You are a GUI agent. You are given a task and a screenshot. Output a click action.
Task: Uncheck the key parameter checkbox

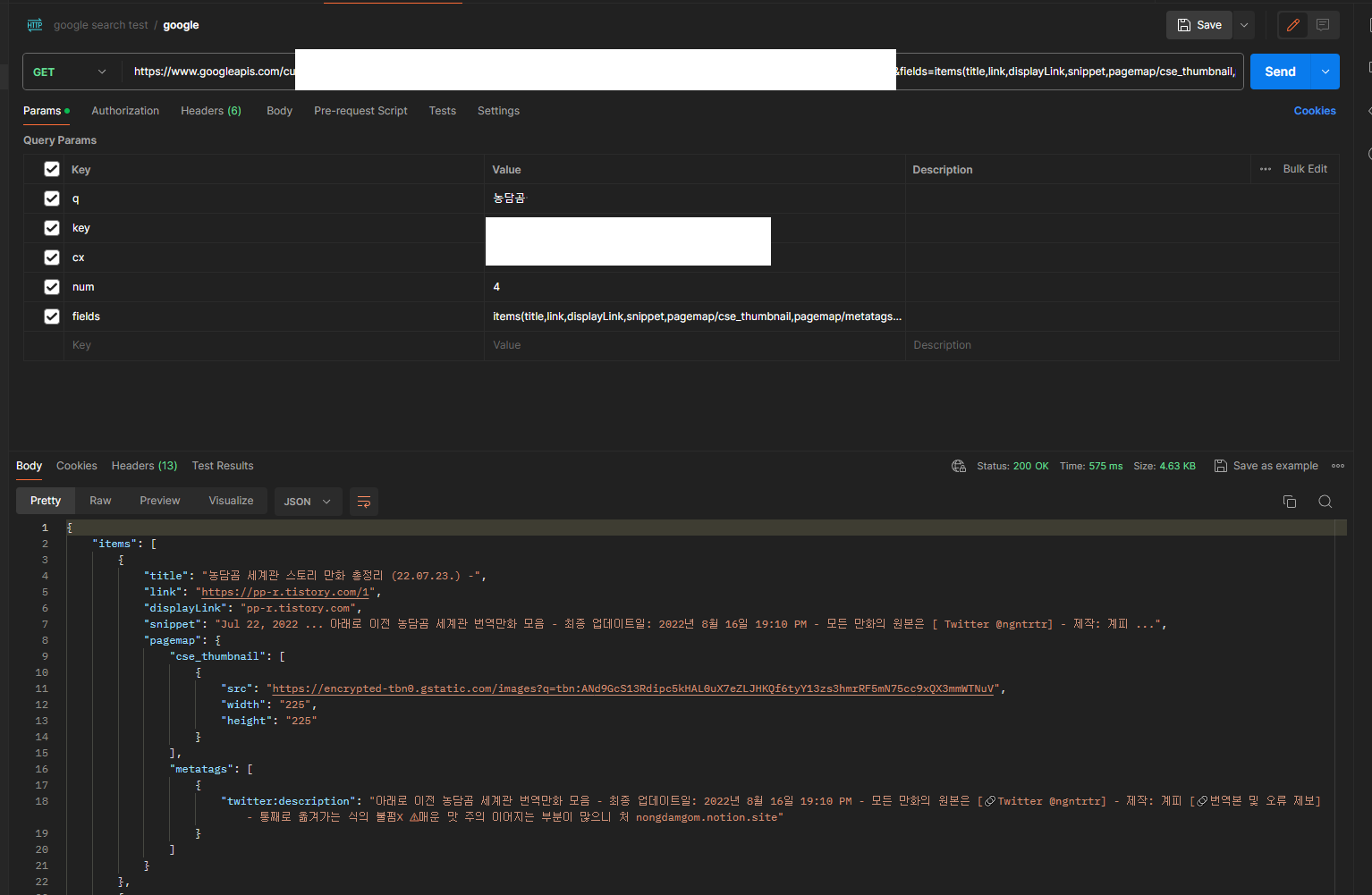tap(52, 228)
